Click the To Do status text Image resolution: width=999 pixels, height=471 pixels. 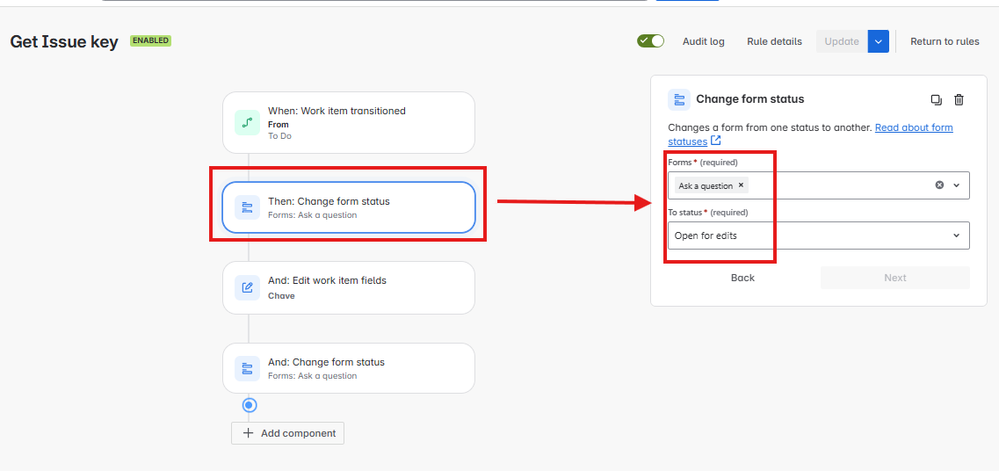coord(280,136)
